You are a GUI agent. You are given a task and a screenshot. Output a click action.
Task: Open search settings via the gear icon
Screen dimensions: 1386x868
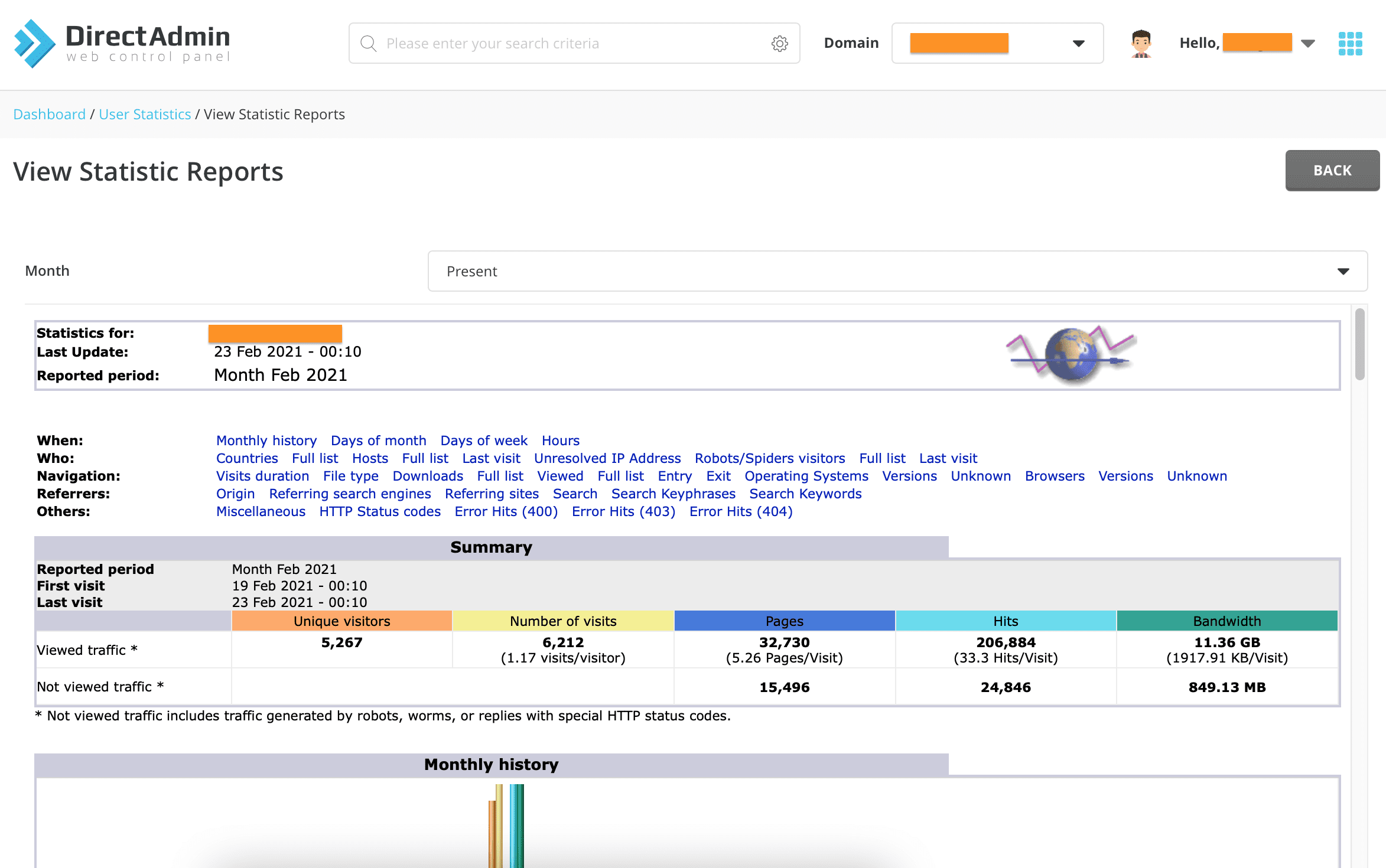pos(780,43)
